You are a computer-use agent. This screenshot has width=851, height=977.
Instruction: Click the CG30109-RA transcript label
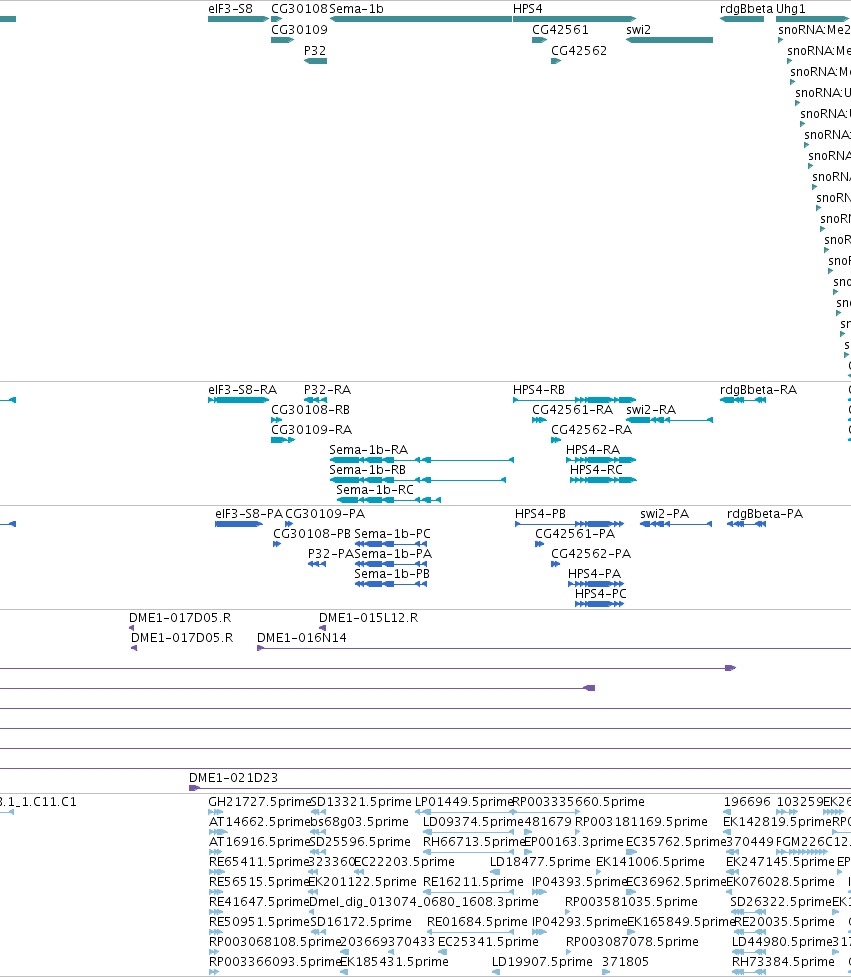coord(311,430)
